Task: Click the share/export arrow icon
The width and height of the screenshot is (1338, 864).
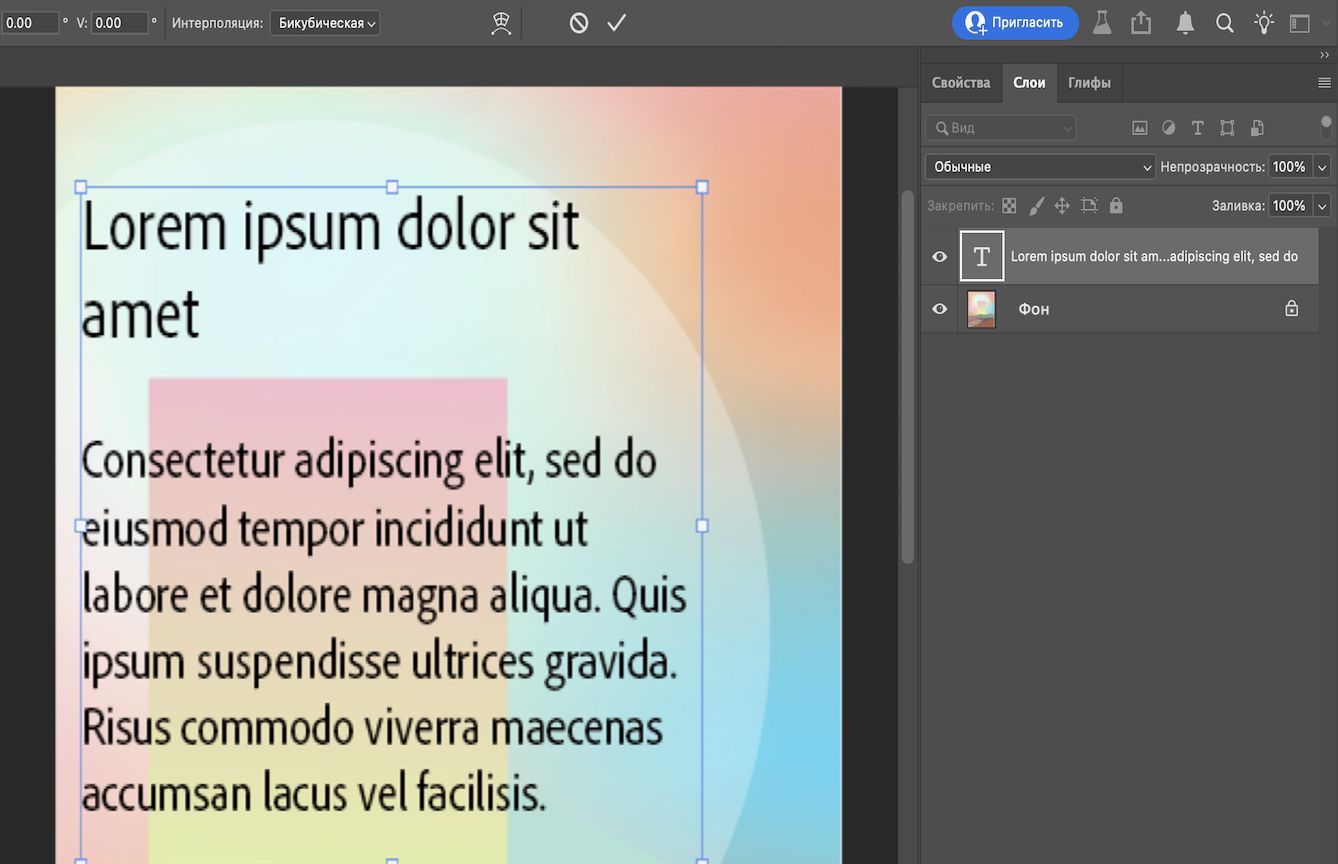Action: 1141,21
